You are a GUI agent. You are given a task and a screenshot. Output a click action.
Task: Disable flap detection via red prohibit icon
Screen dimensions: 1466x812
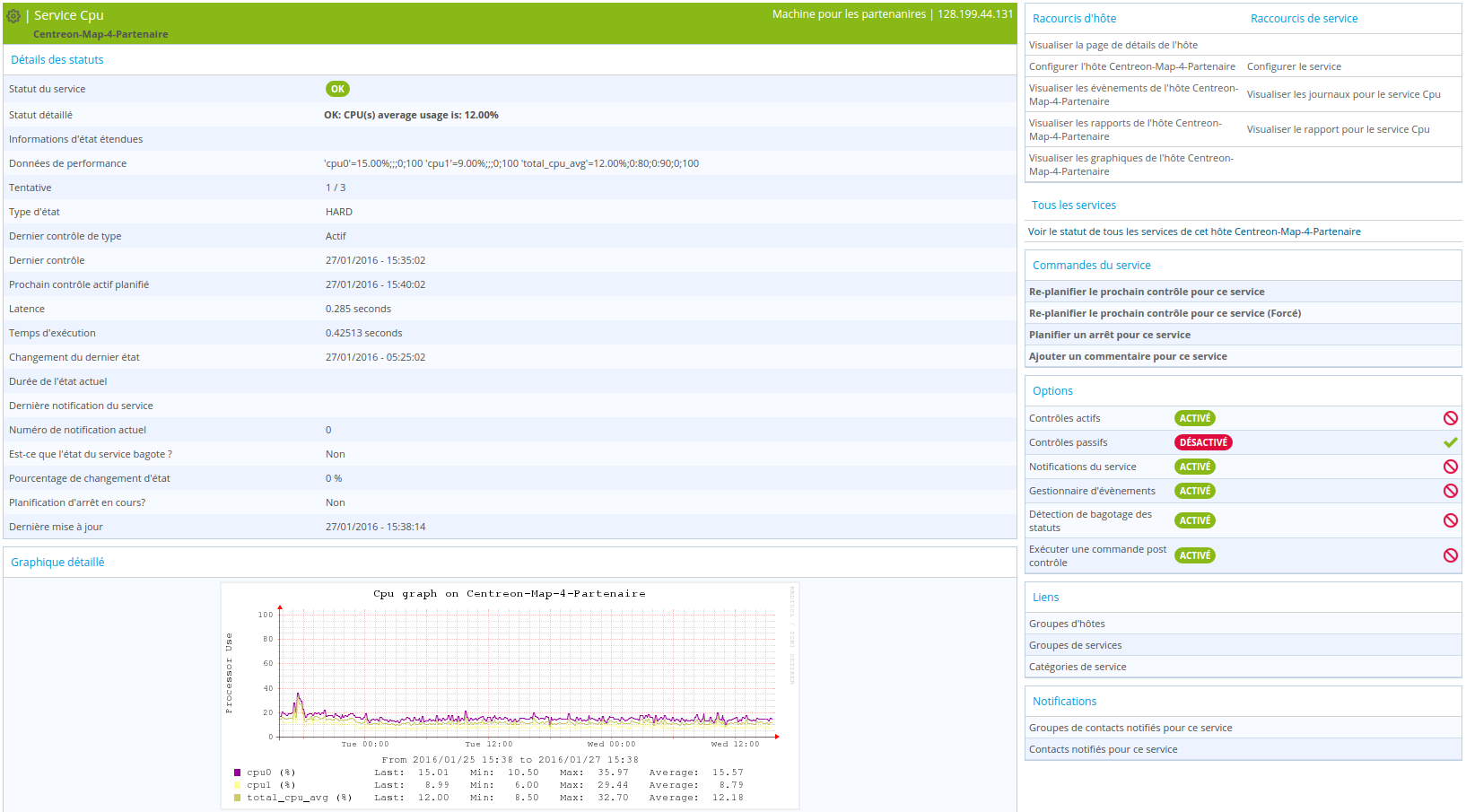(1450, 520)
